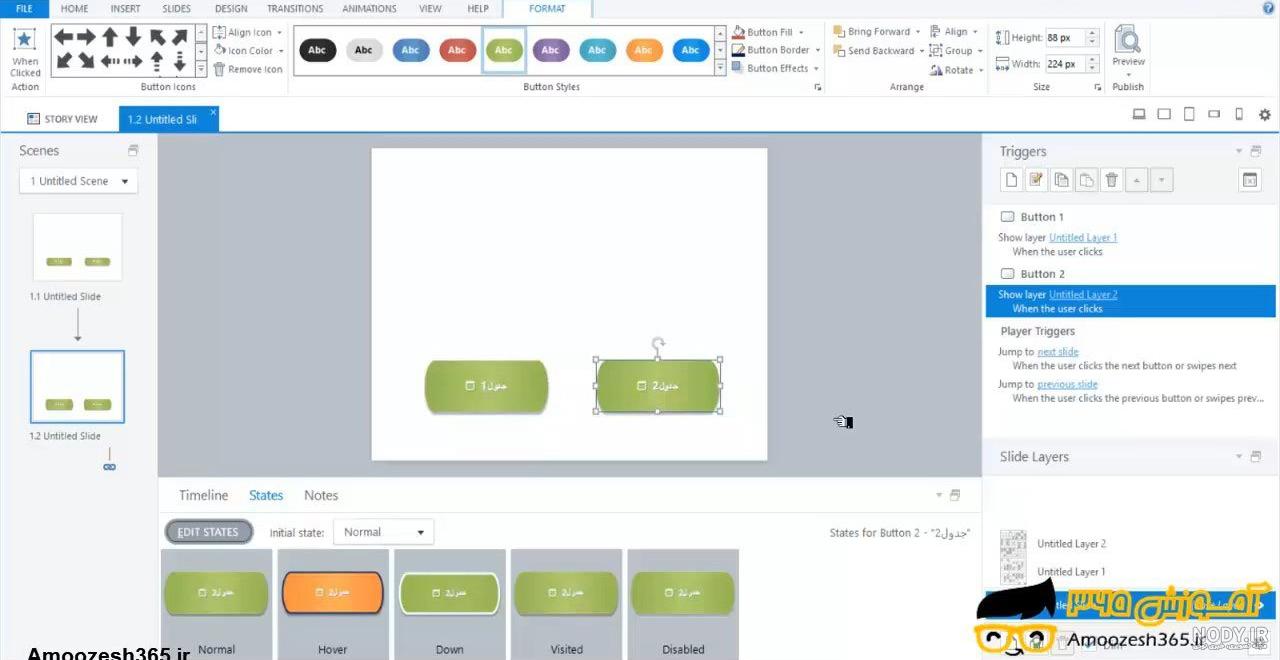Image resolution: width=1280 pixels, height=660 pixels.
Task: Switch to the Timeline tab
Action: (203, 495)
